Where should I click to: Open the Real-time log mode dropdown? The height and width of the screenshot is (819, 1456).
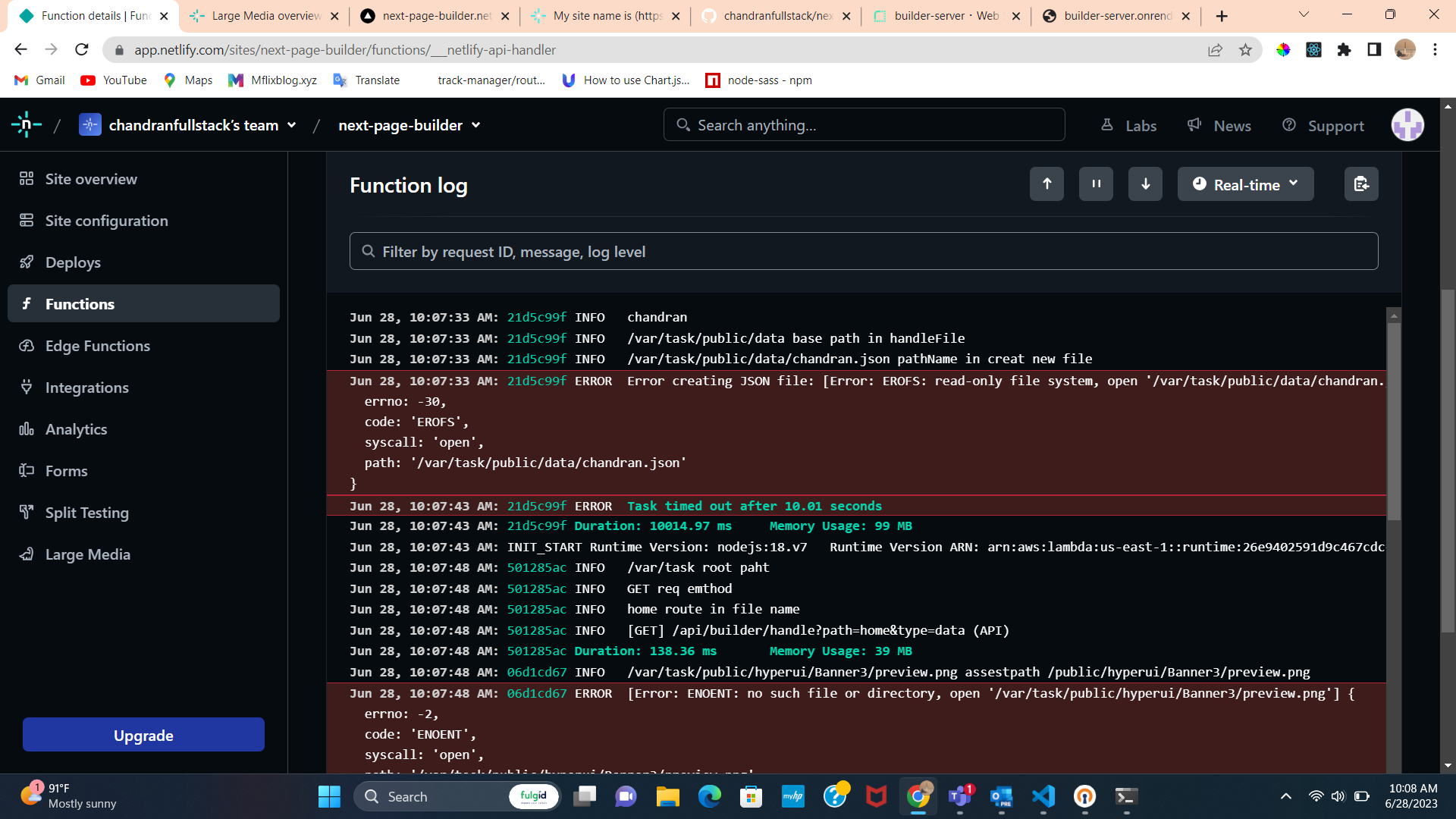pyautogui.click(x=1244, y=184)
